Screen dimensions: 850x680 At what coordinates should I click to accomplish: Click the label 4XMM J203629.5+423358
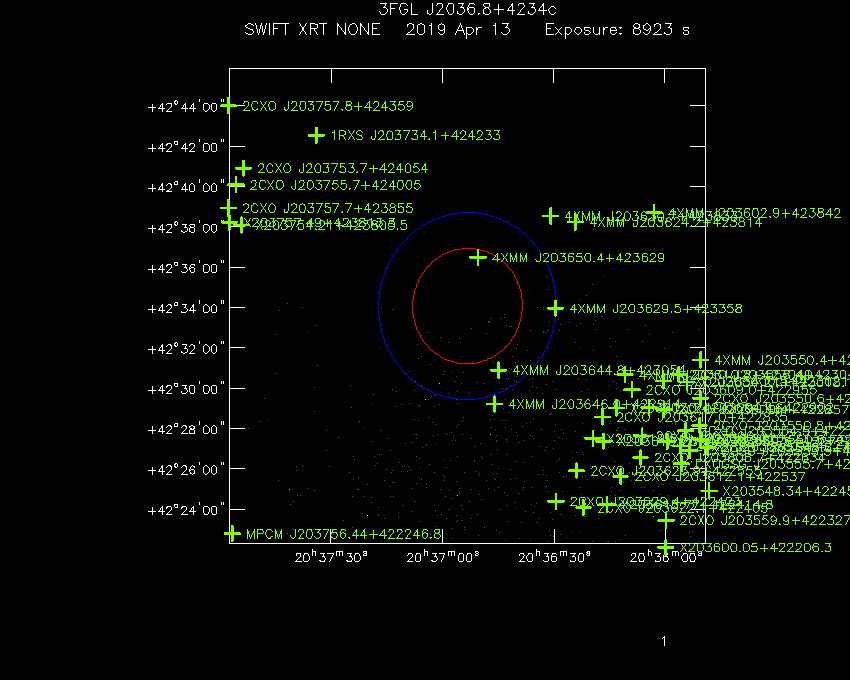656,309
